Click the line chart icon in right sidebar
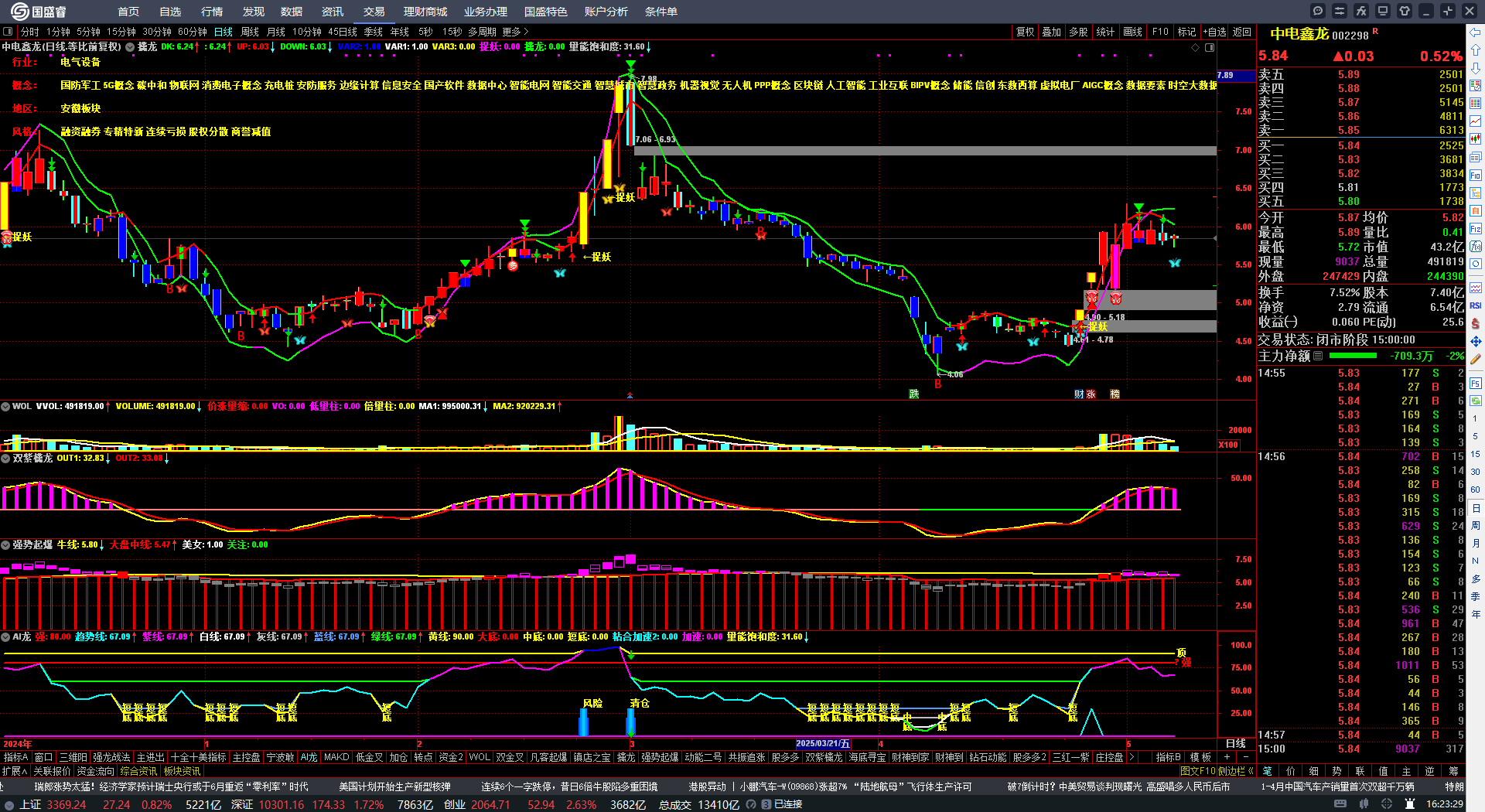 click(x=1476, y=121)
